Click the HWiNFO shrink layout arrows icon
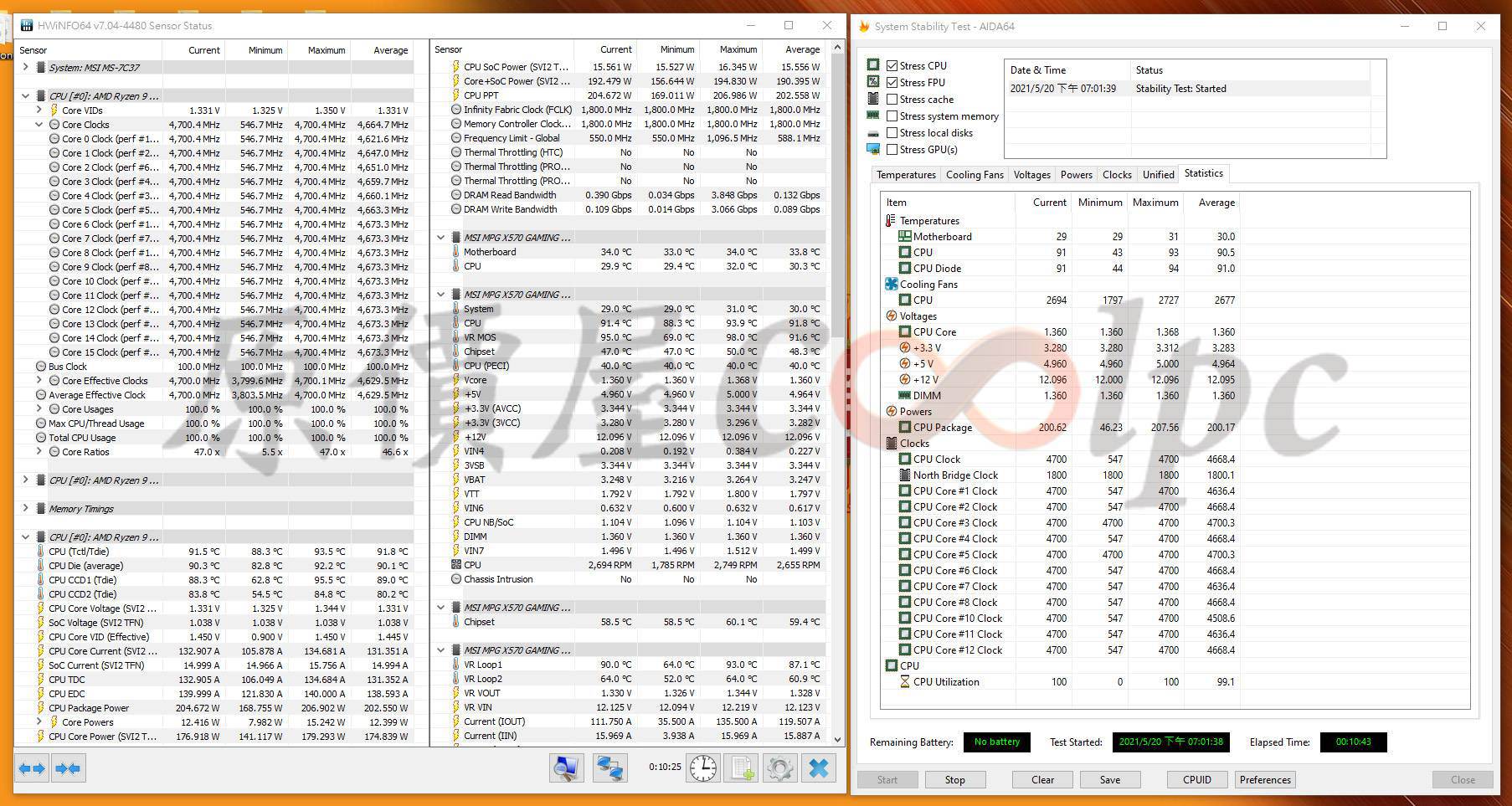 click(68, 768)
